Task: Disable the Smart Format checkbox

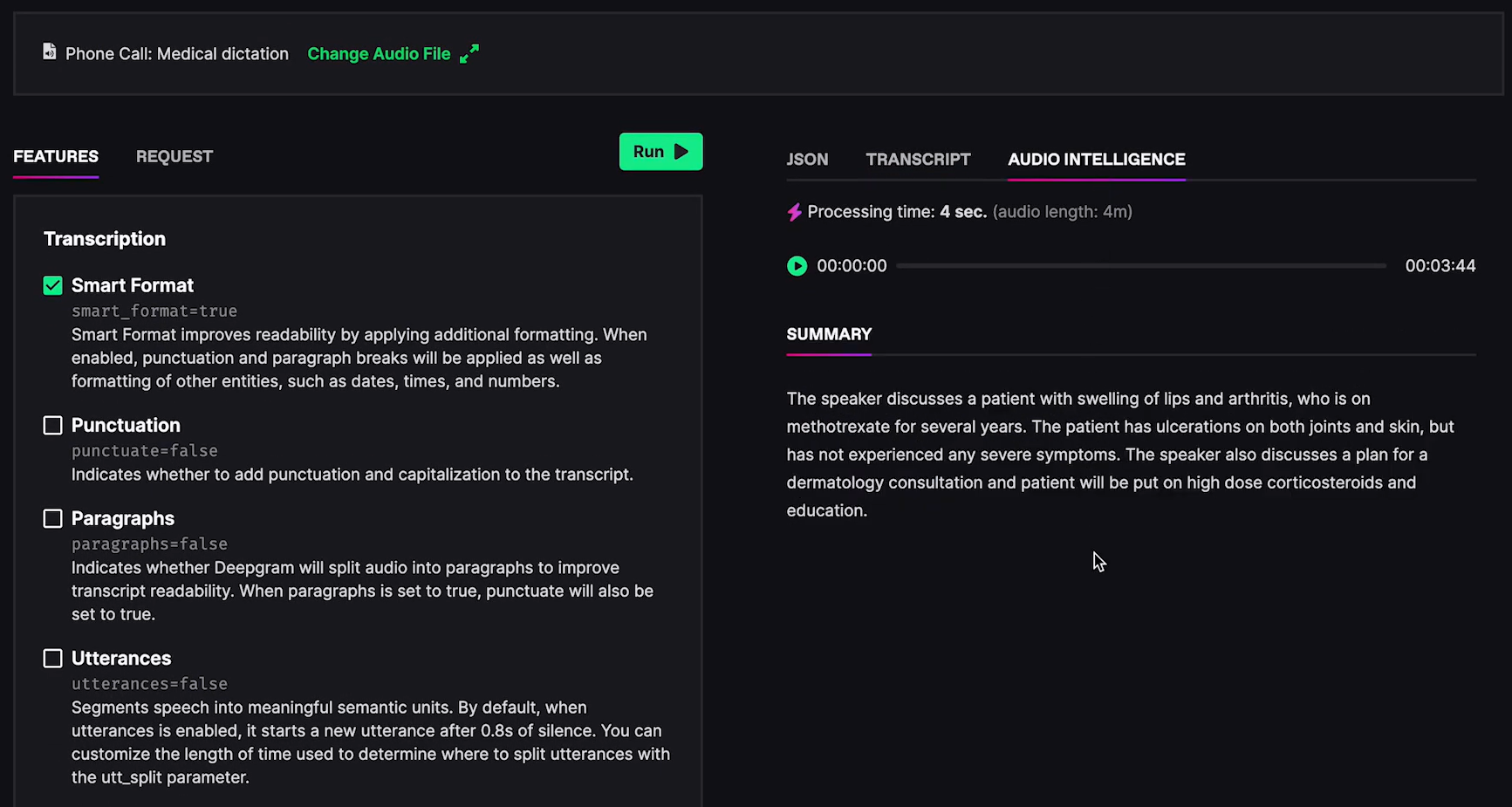Action: pyautogui.click(x=53, y=286)
